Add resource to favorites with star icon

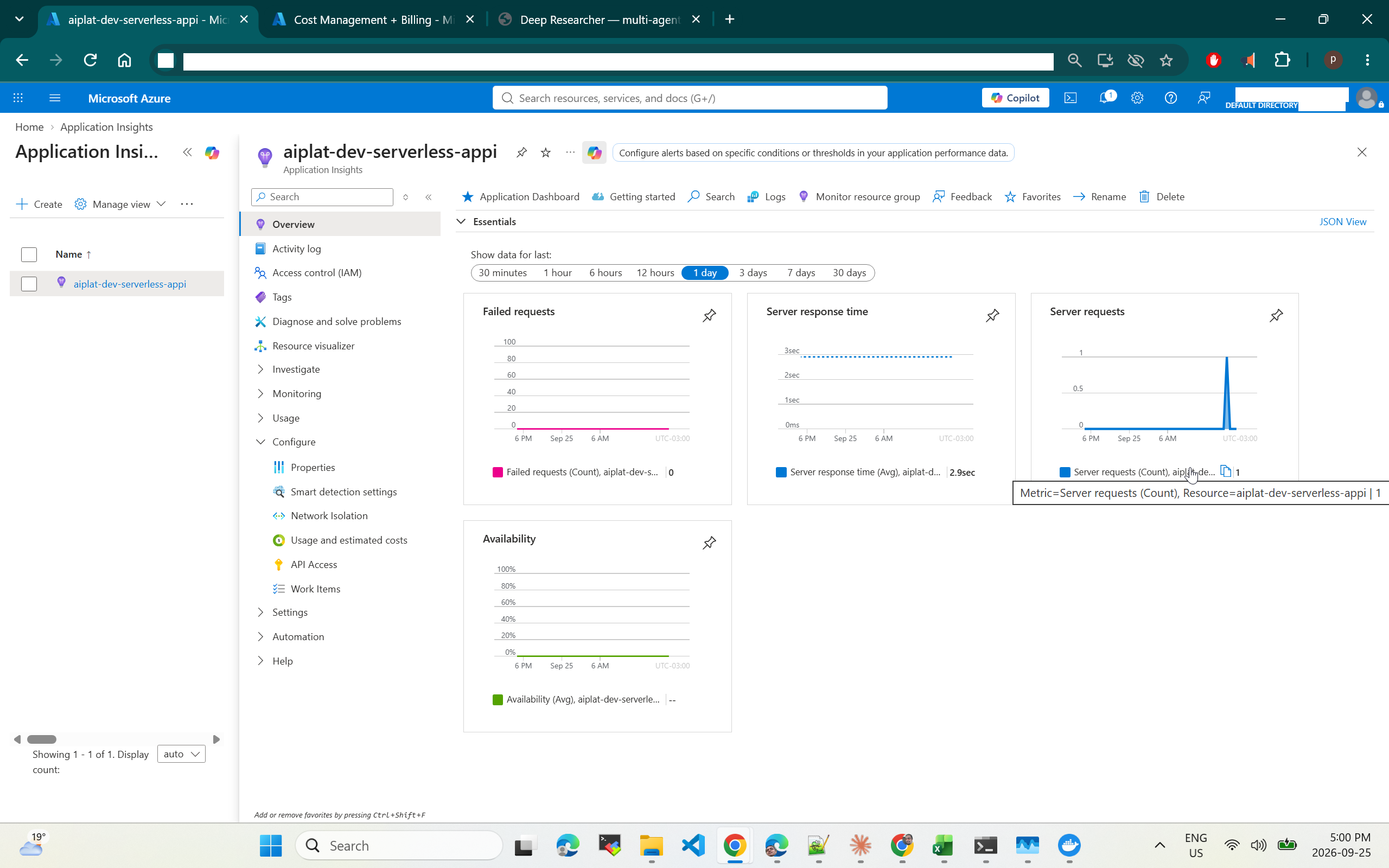(545, 152)
